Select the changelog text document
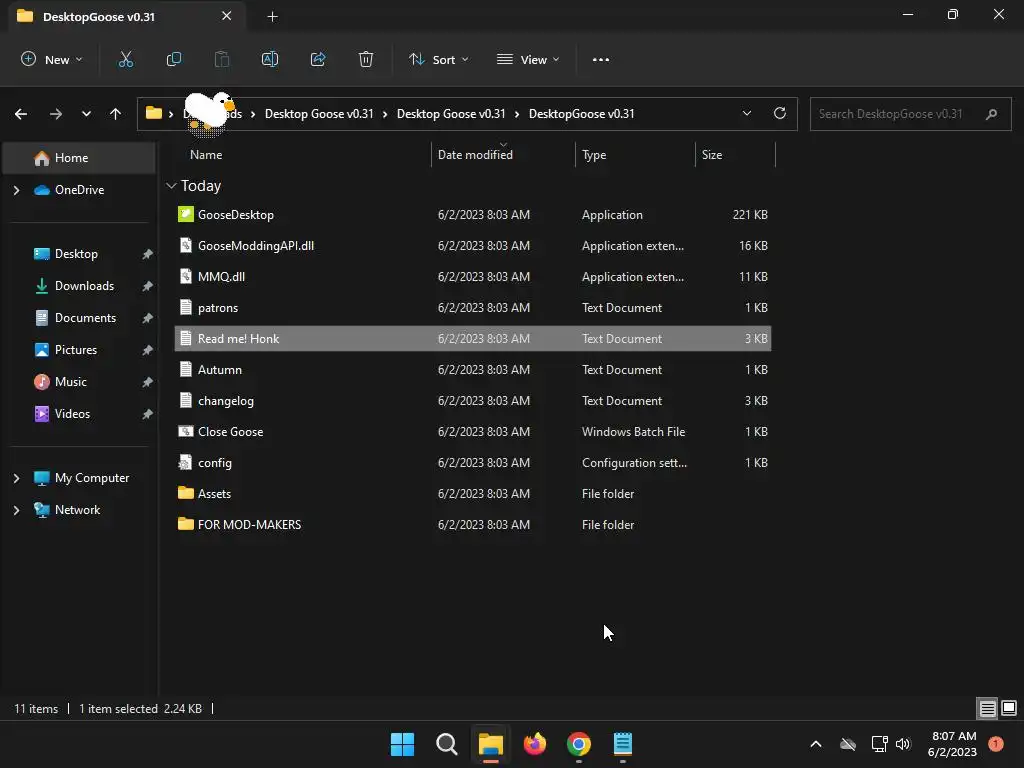This screenshot has height=768, width=1024. (473, 401)
